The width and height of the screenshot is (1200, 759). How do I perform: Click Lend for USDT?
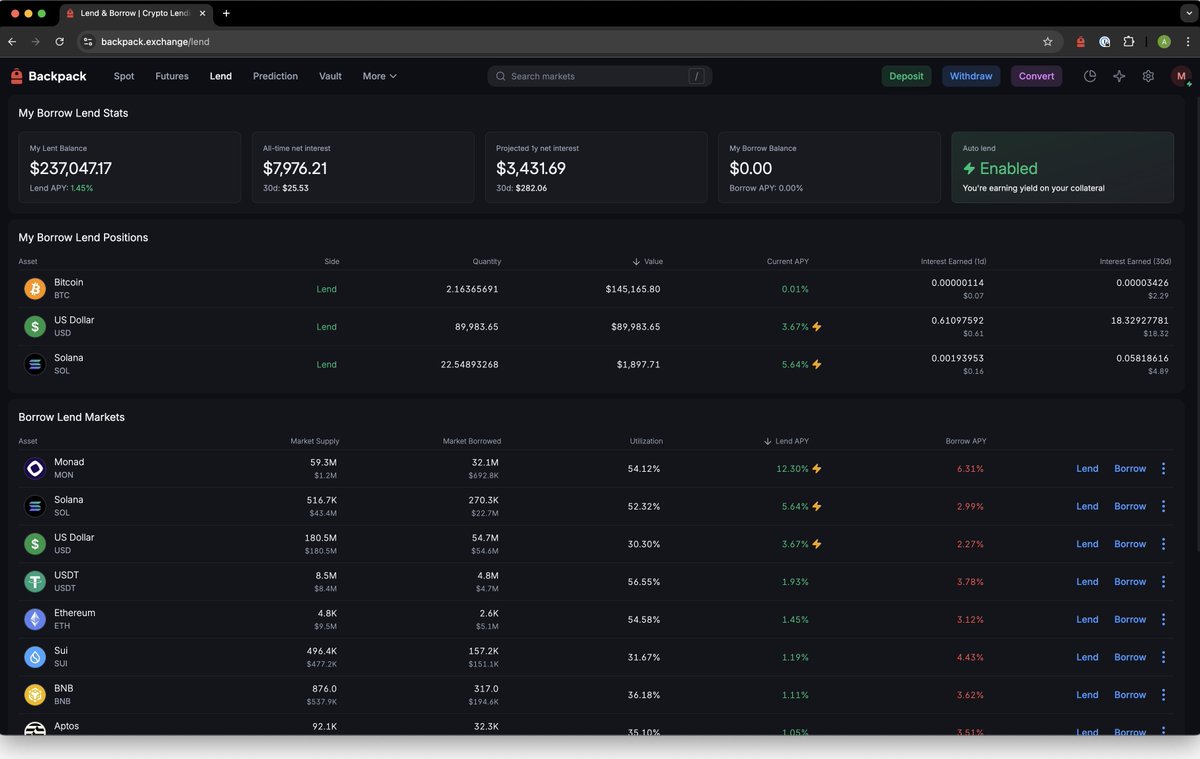pyautogui.click(x=1087, y=581)
